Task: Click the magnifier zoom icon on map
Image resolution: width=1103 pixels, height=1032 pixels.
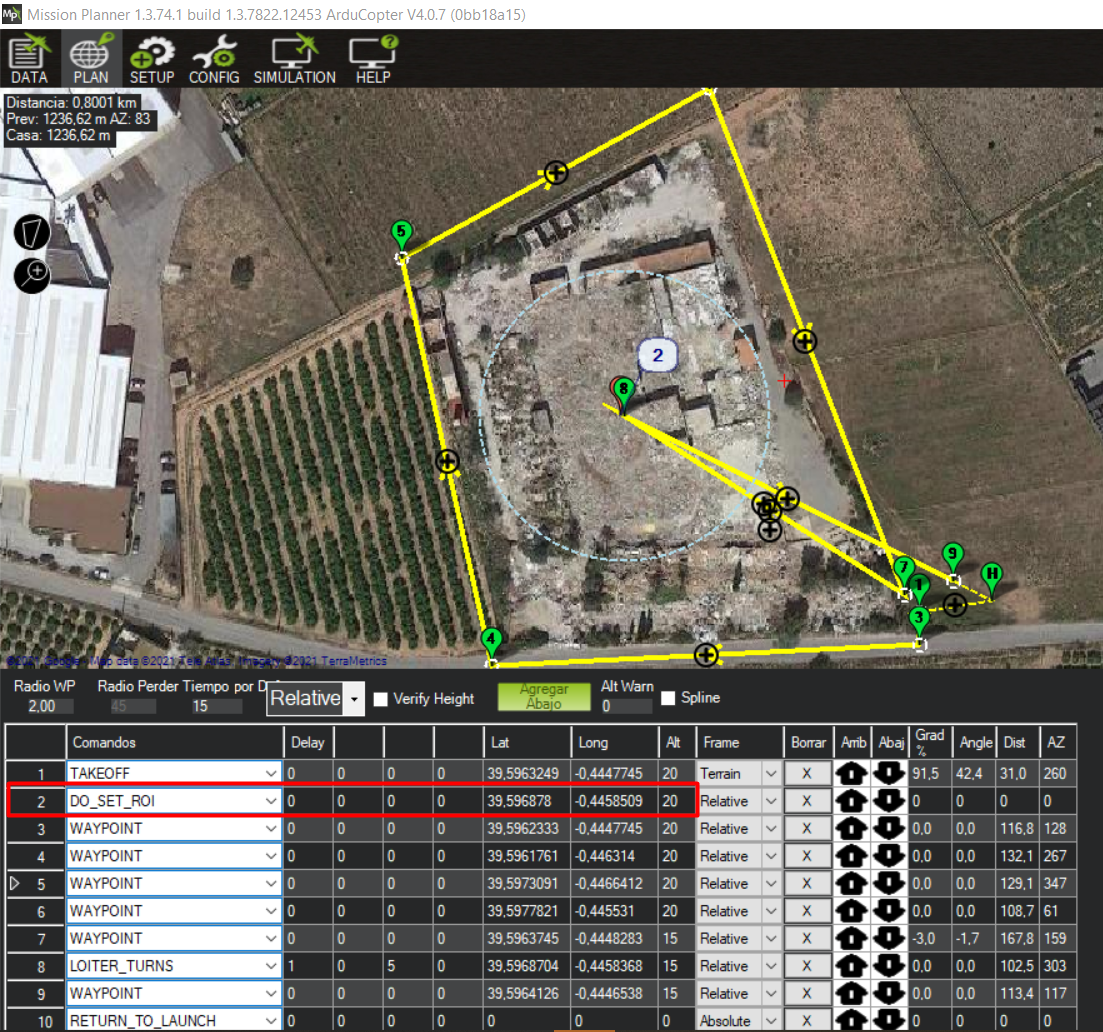Action: point(32,274)
